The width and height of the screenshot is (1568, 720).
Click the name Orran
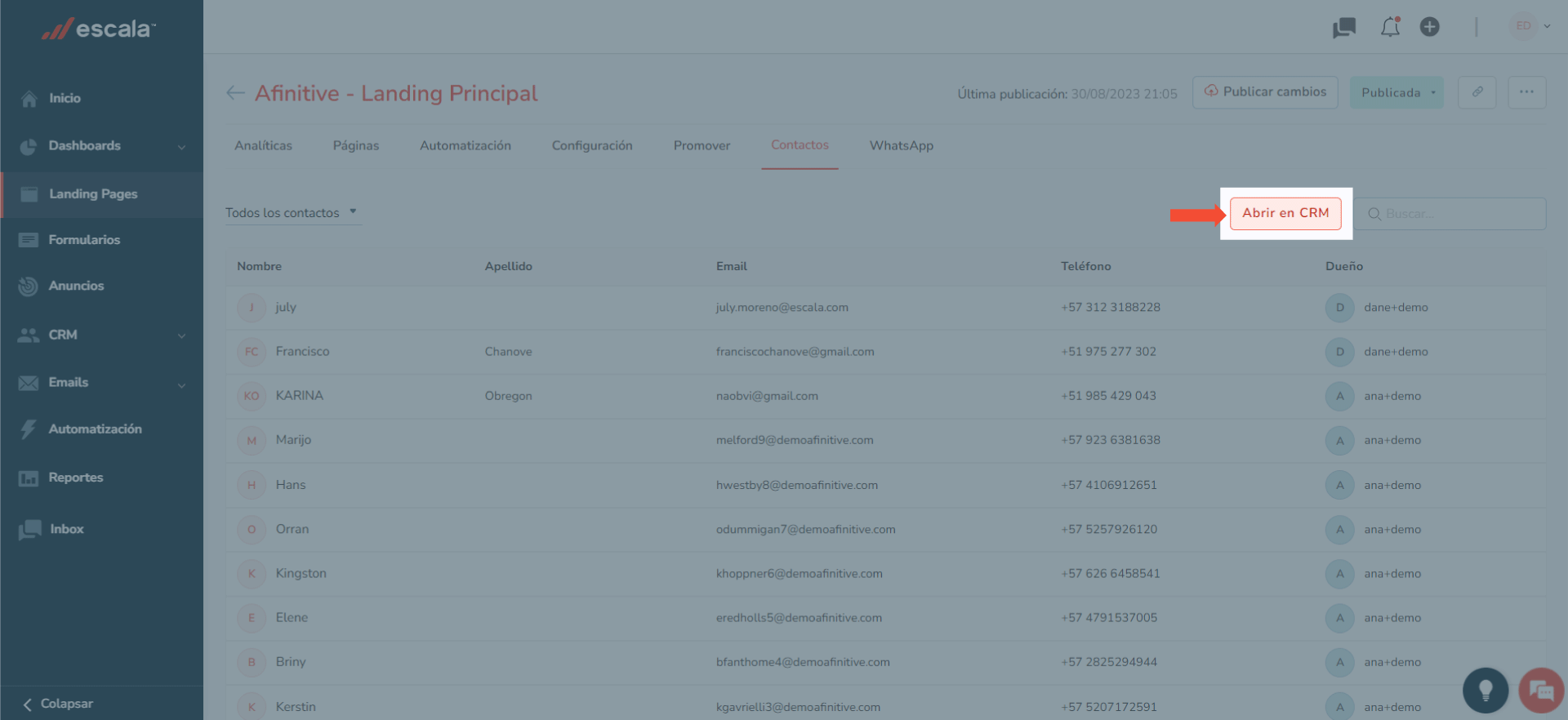click(292, 529)
